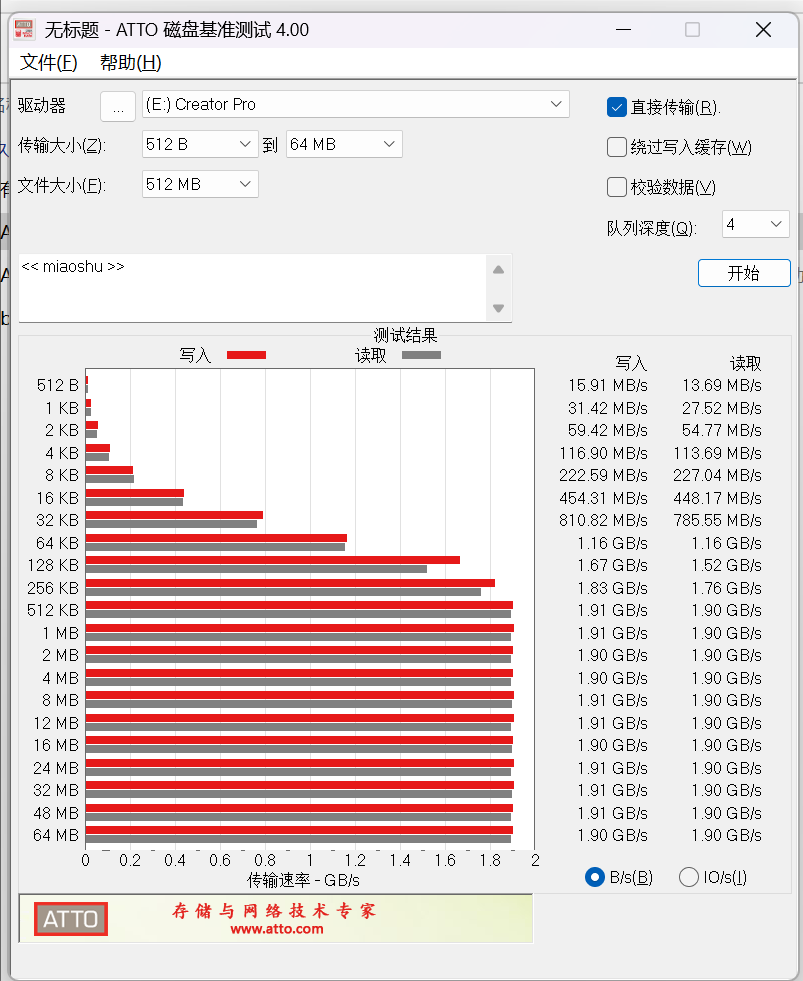Expand the 512 B transfer size dropdown
Image resolution: width=803 pixels, height=981 pixels.
click(200, 145)
